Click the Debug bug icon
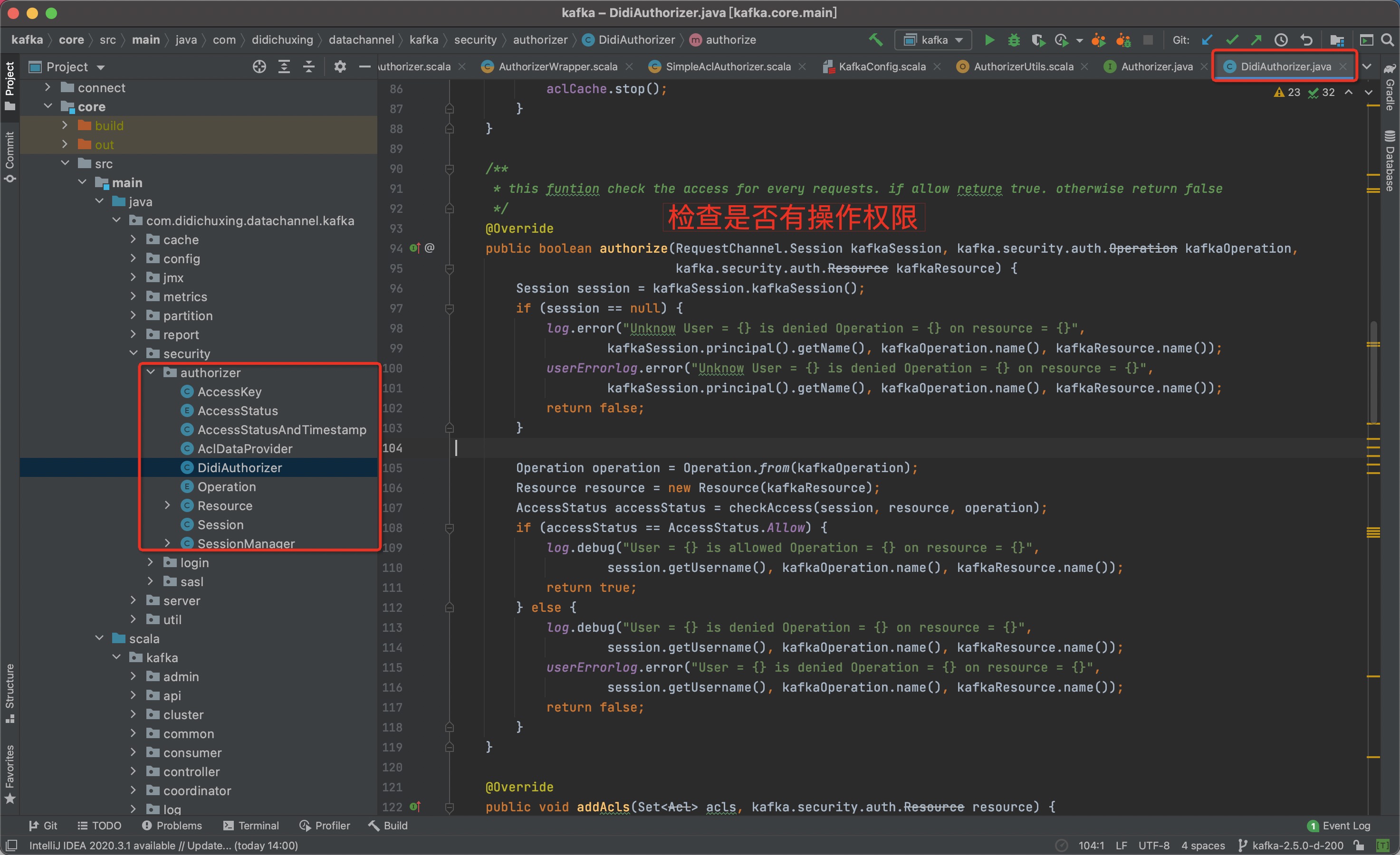 tap(1014, 40)
